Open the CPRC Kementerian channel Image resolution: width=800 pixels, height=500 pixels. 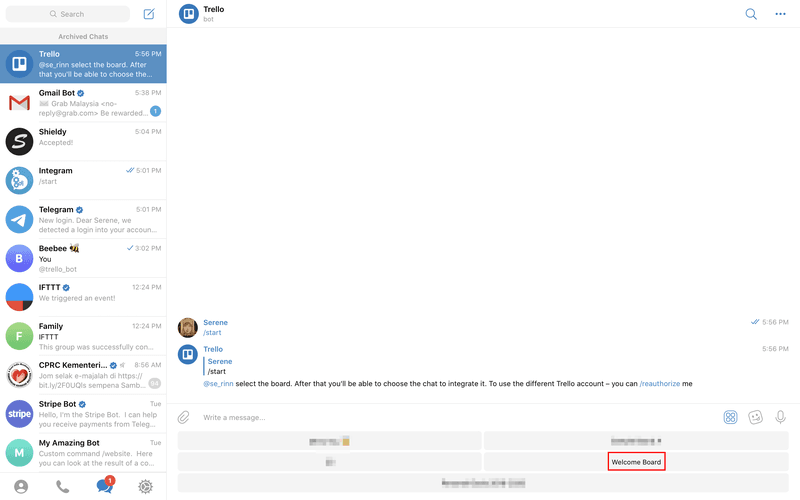[83, 375]
